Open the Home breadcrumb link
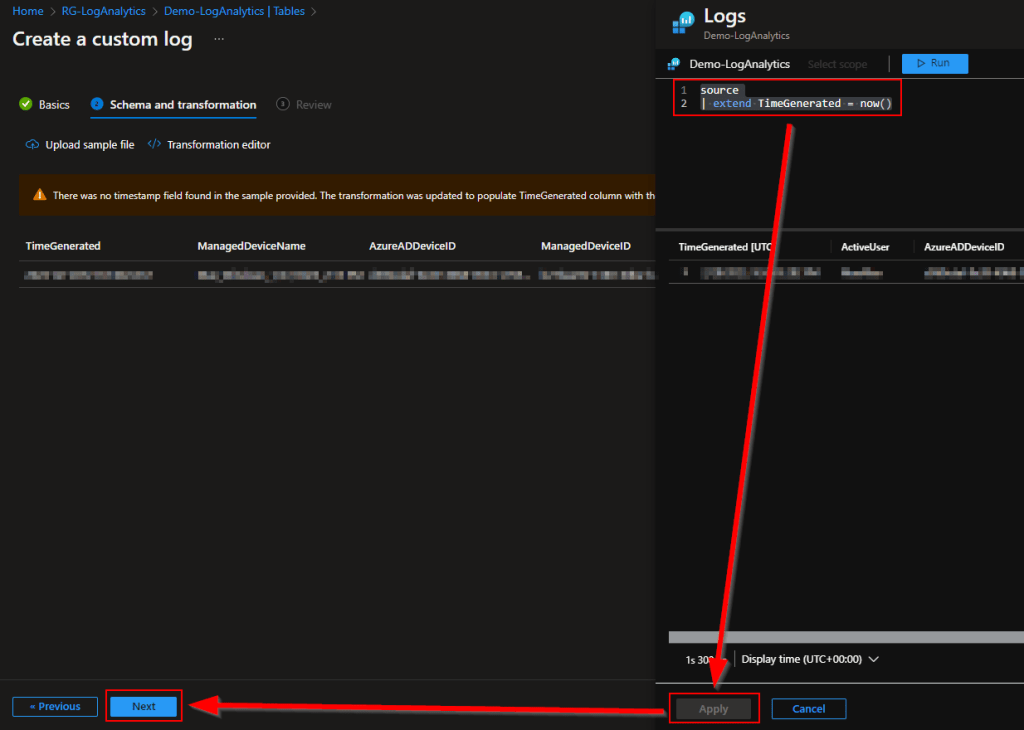Image resolution: width=1024 pixels, height=730 pixels. tap(27, 11)
